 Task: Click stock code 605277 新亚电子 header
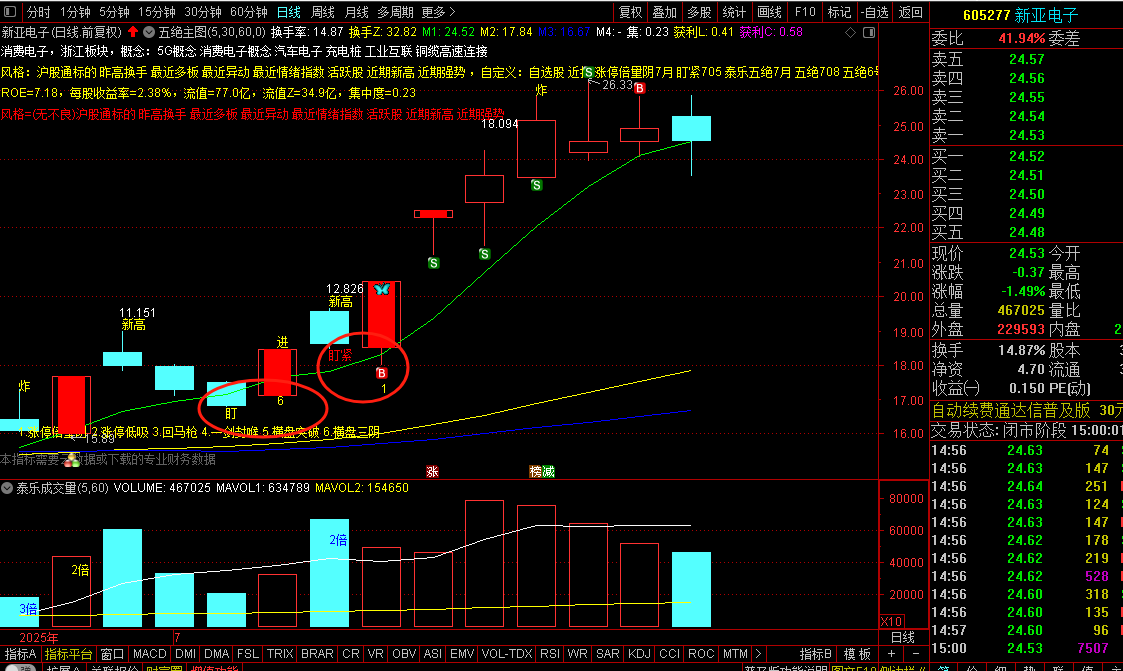[x=1021, y=15]
